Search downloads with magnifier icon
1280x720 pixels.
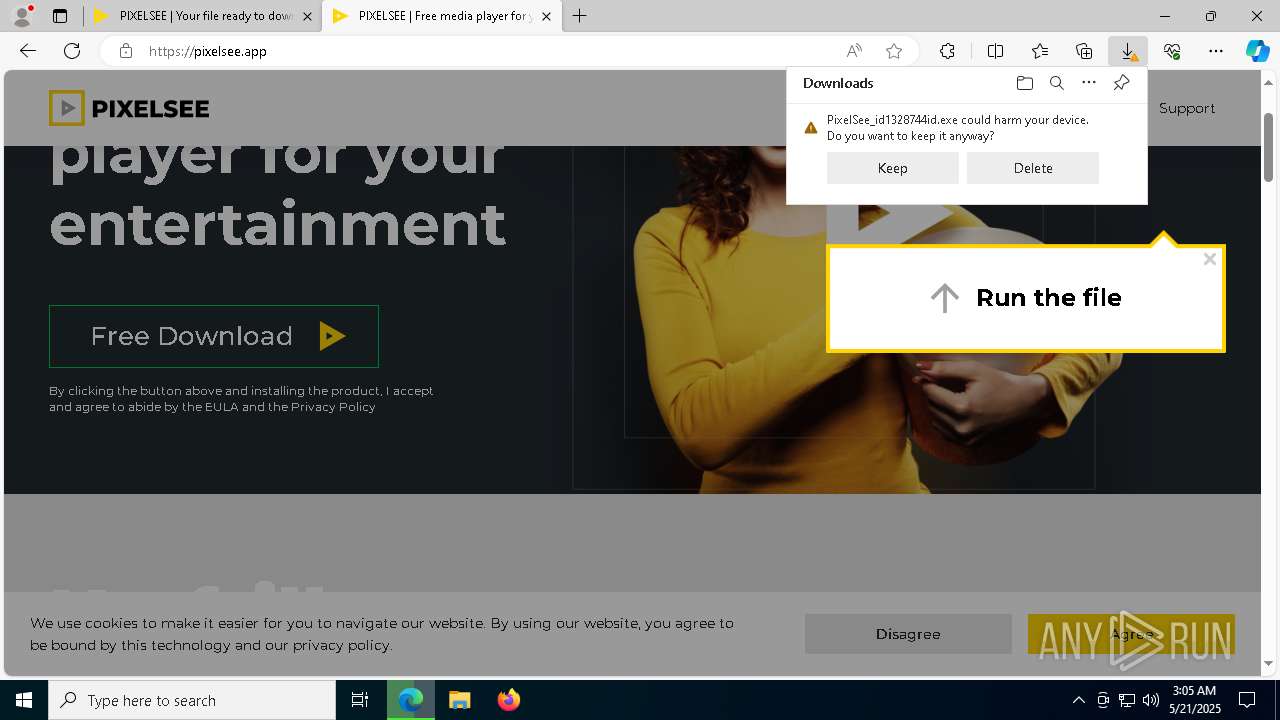tap(1057, 83)
